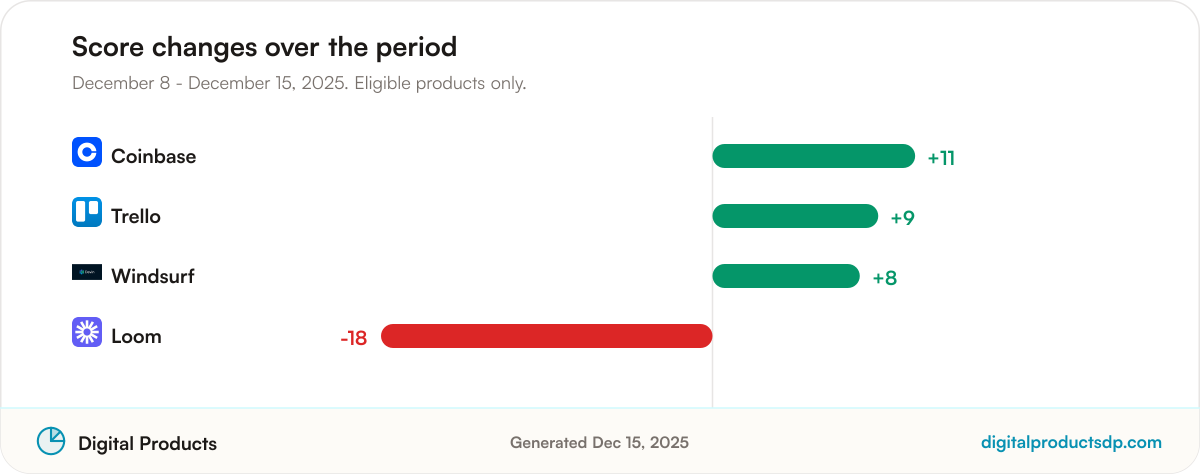Click the Digital Products pie chart icon

click(x=51, y=441)
